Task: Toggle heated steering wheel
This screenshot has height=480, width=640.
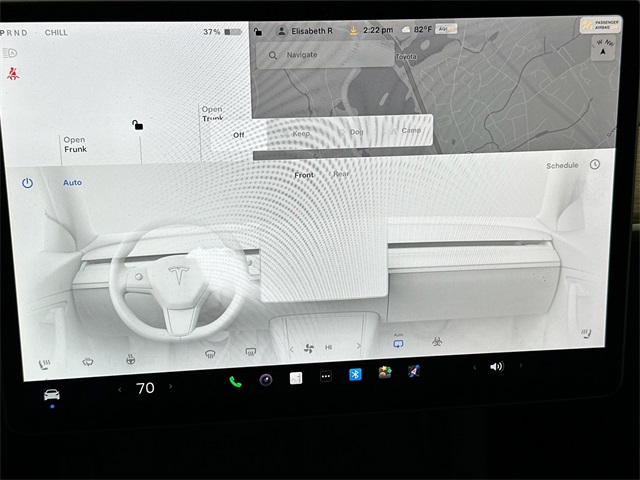Action: 131,359
